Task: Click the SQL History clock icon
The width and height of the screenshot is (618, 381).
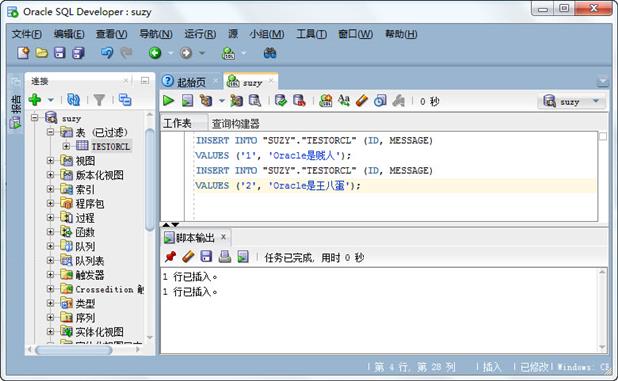Action: (380, 101)
